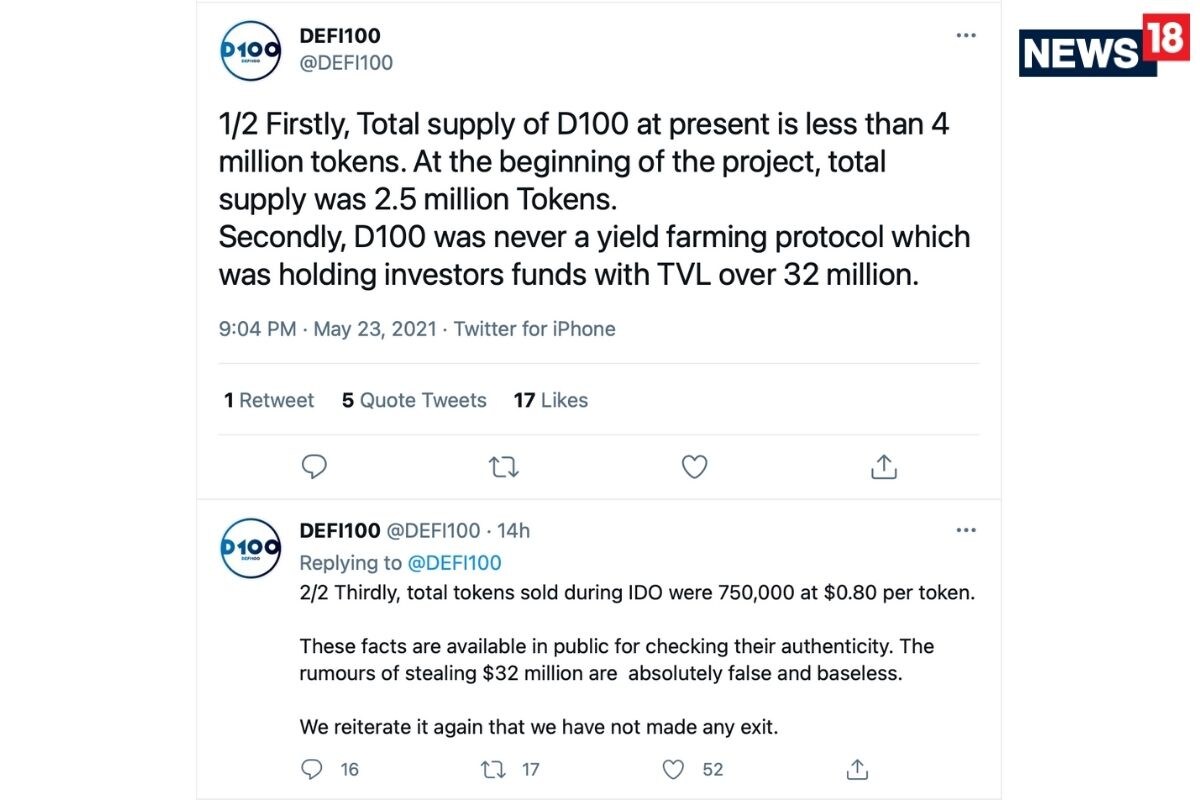Click the share icon on the first tweet
Viewport: 1200px width, 800px height.
point(883,466)
